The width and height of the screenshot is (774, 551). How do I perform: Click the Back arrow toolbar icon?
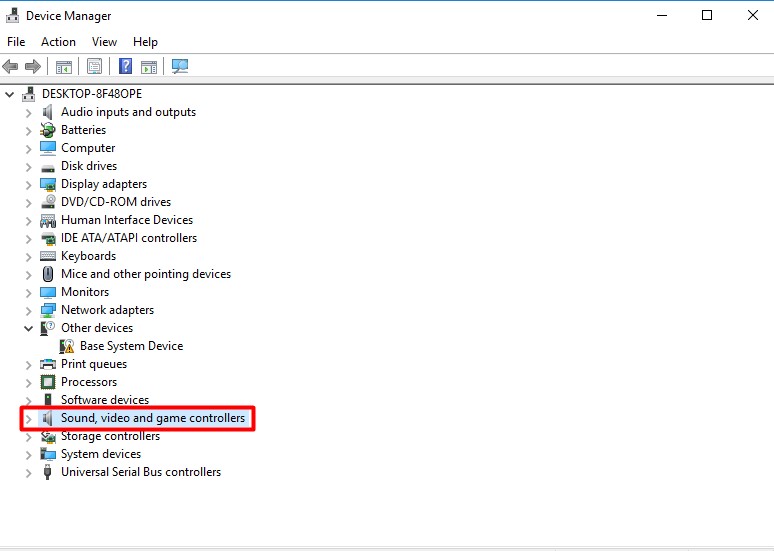11,67
